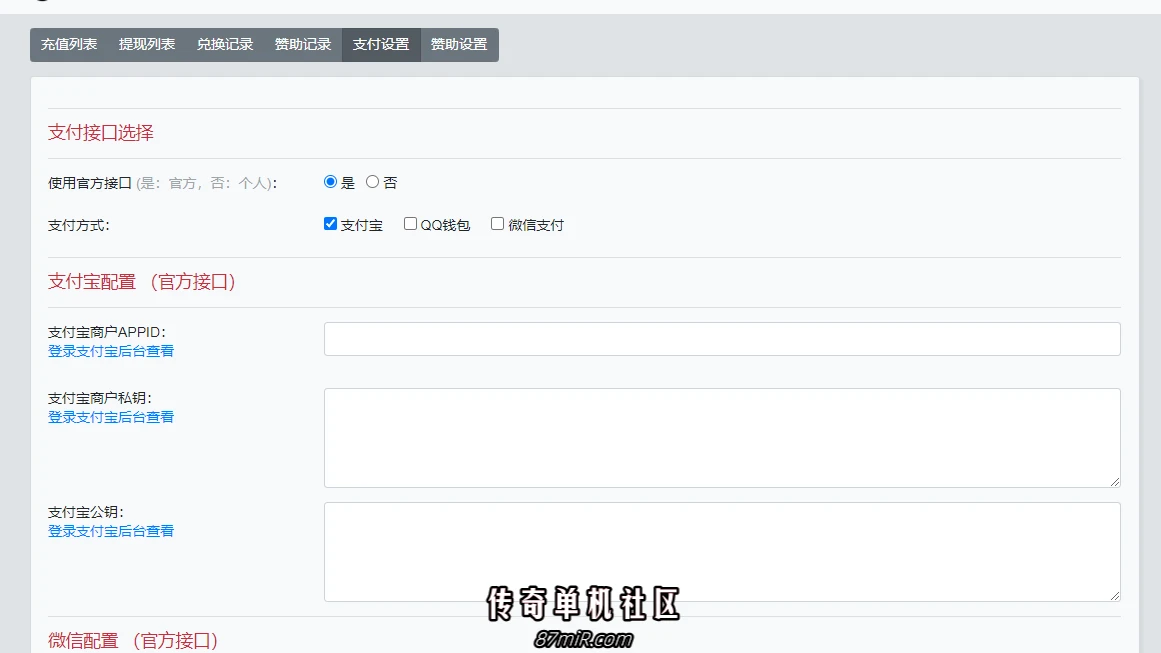Go to the 赞助记录 tab

point(303,44)
